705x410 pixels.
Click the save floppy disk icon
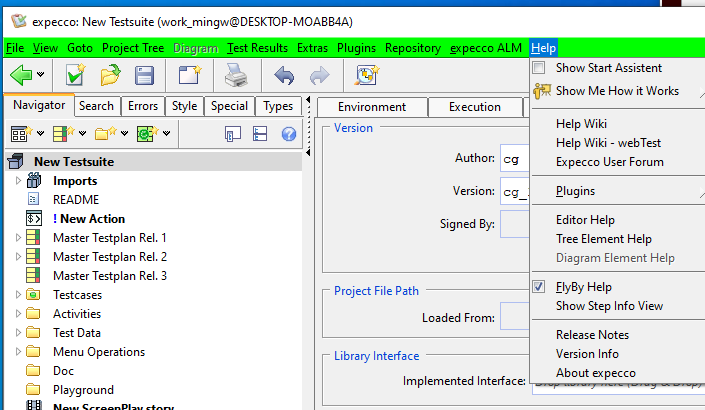[x=144, y=75]
